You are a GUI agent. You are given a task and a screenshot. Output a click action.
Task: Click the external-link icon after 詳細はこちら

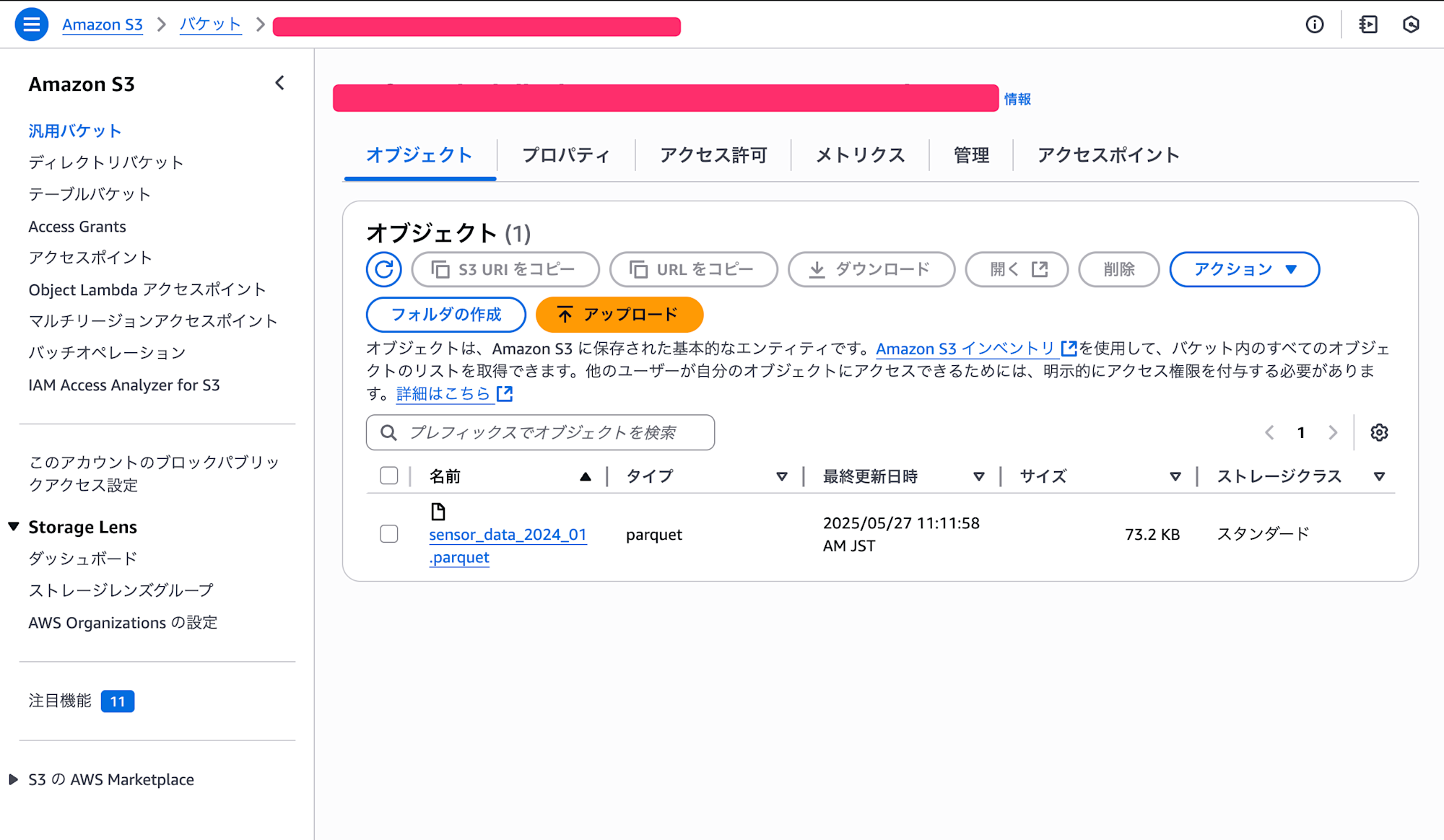point(505,393)
